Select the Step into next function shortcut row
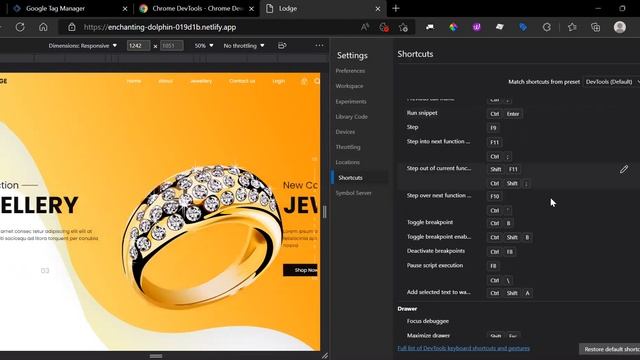Viewport: 640px width, 360px height. click(518, 149)
